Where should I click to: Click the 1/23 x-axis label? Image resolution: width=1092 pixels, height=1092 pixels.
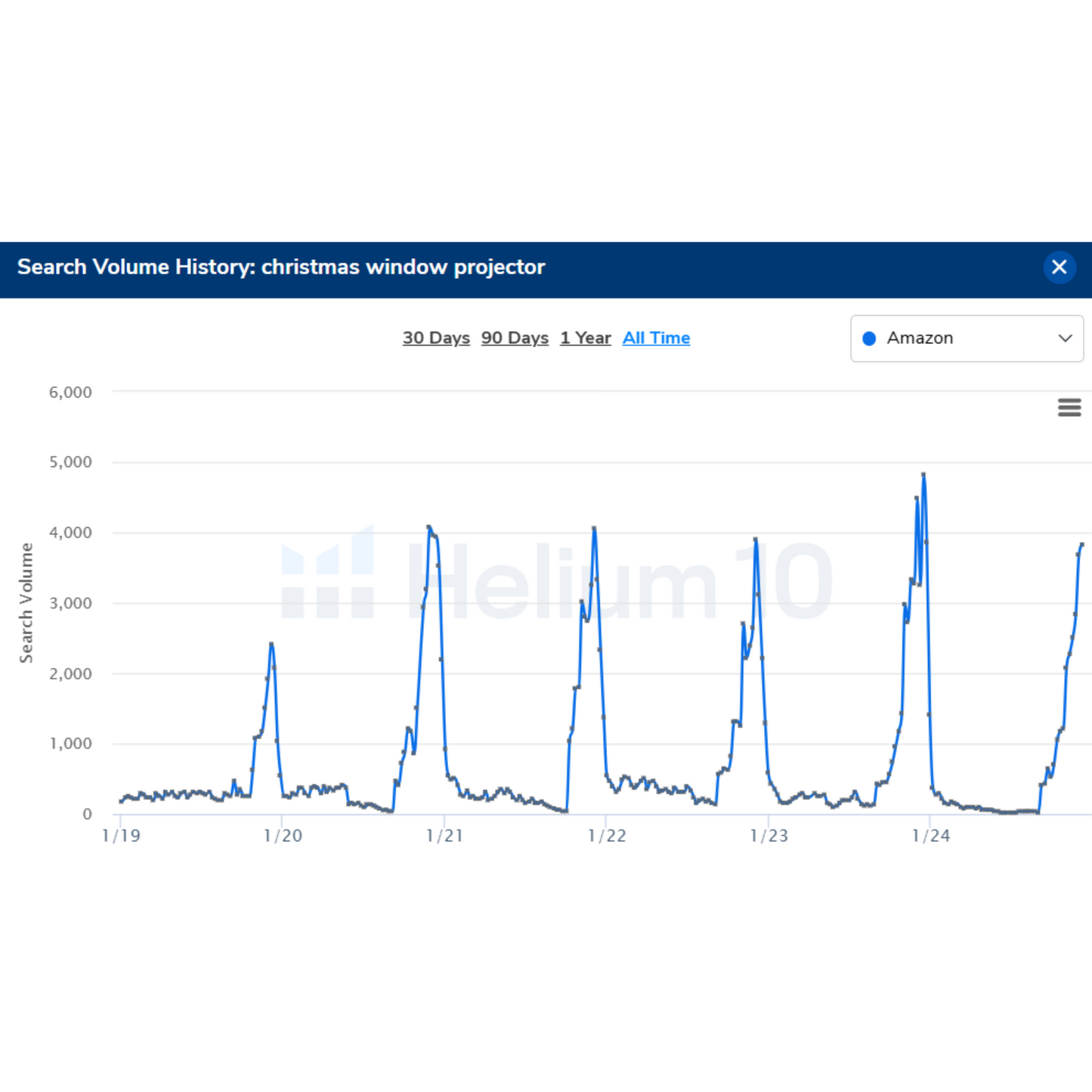click(769, 836)
